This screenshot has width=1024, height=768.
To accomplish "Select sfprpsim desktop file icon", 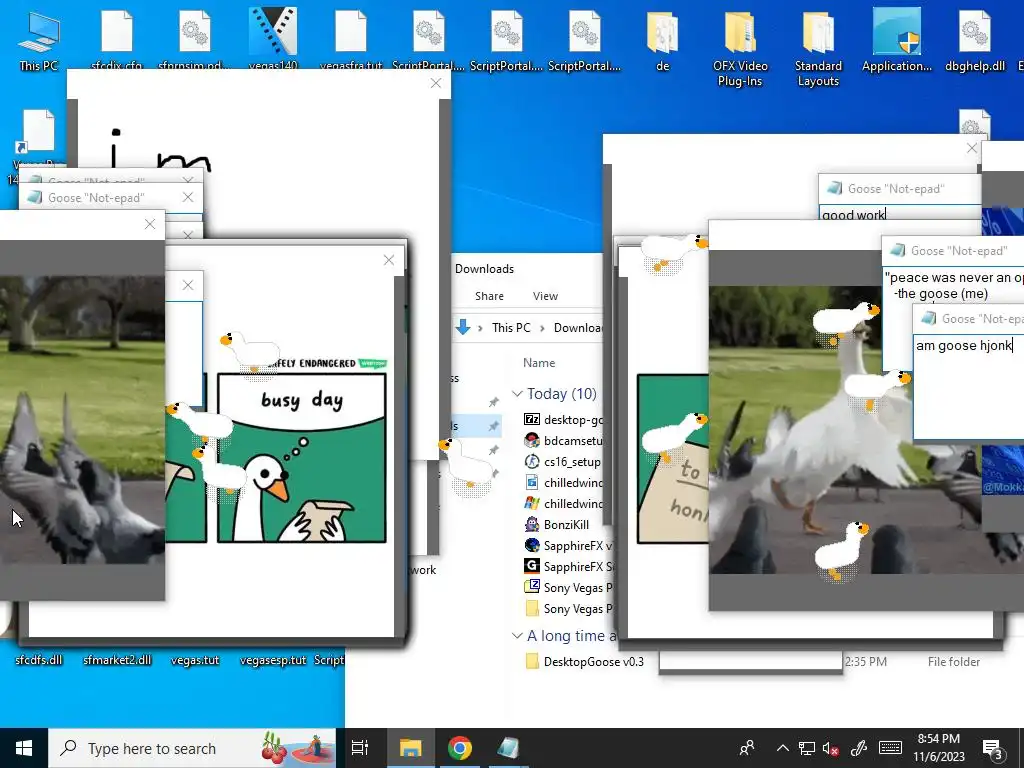I will coord(195,38).
